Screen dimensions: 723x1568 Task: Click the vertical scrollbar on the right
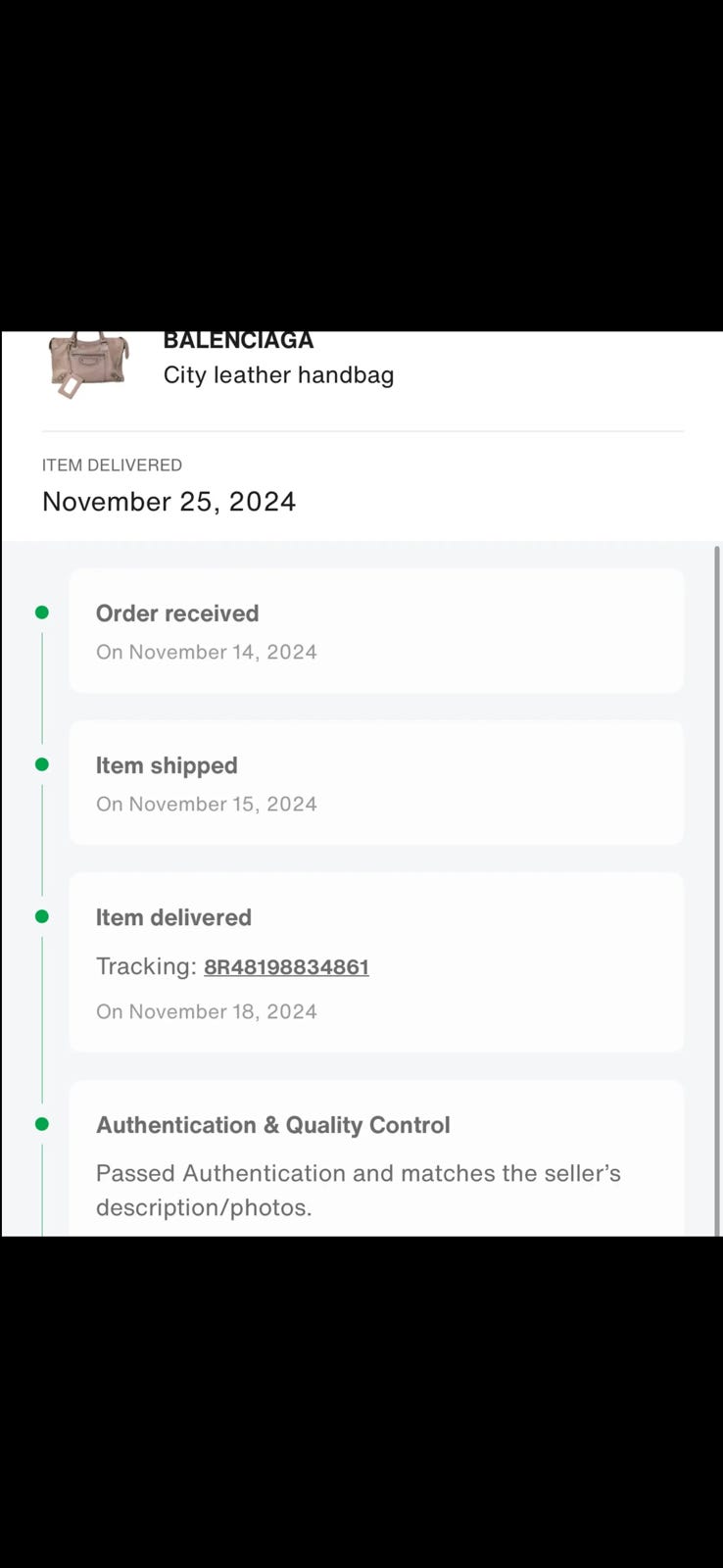click(717, 882)
